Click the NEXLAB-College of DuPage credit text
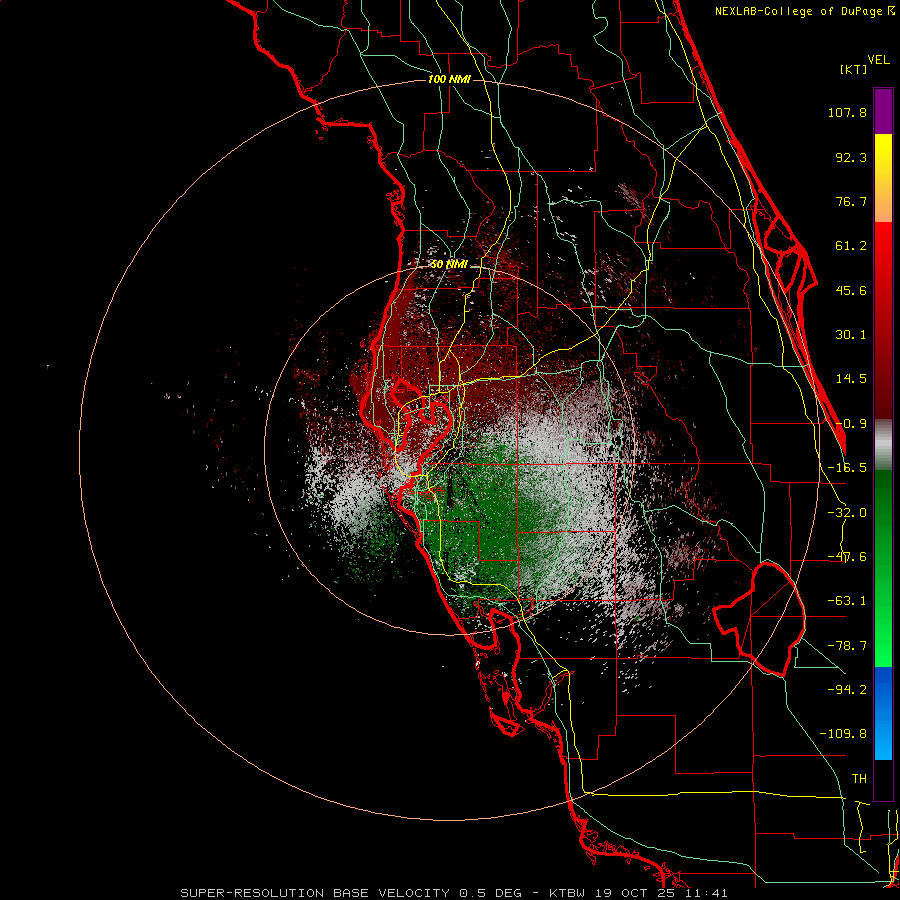This screenshot has height=900, width=900. pyautogui.click(x=804, y=11)
